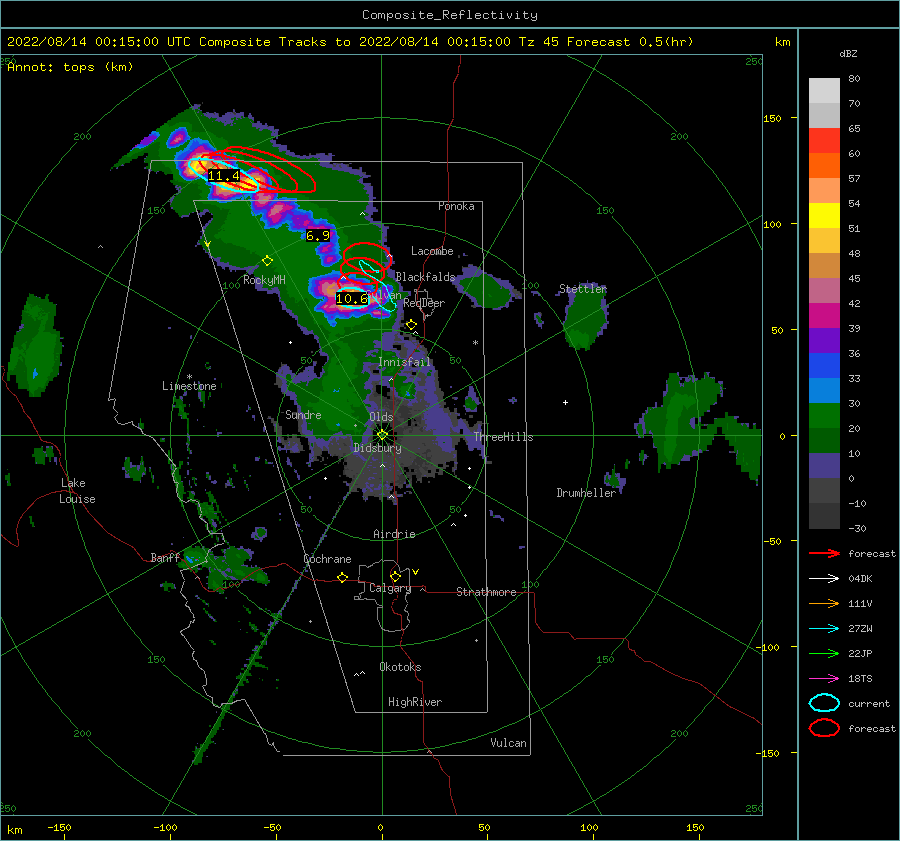Screen dimensions: 900x841
Task: Click the Limestone label
Action: 189,386
